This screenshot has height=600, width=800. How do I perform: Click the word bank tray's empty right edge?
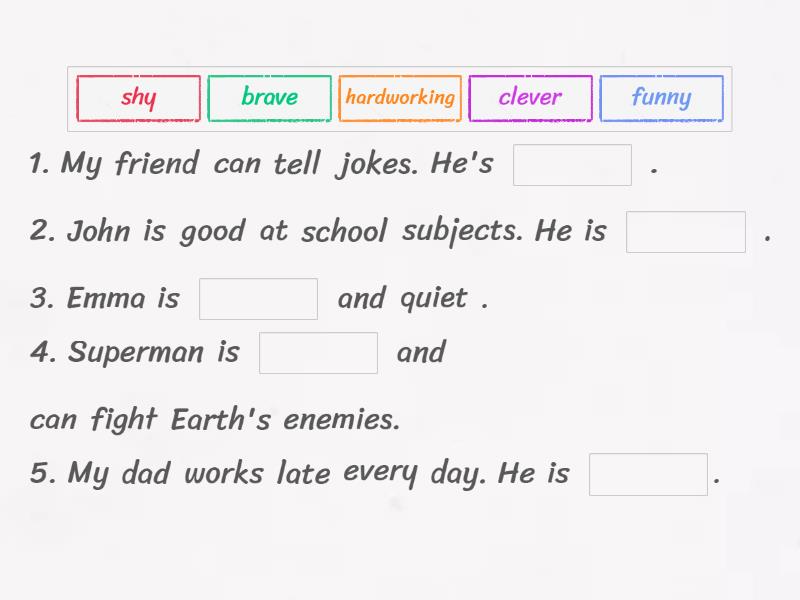pyautogui.click(x=727, y=98)
